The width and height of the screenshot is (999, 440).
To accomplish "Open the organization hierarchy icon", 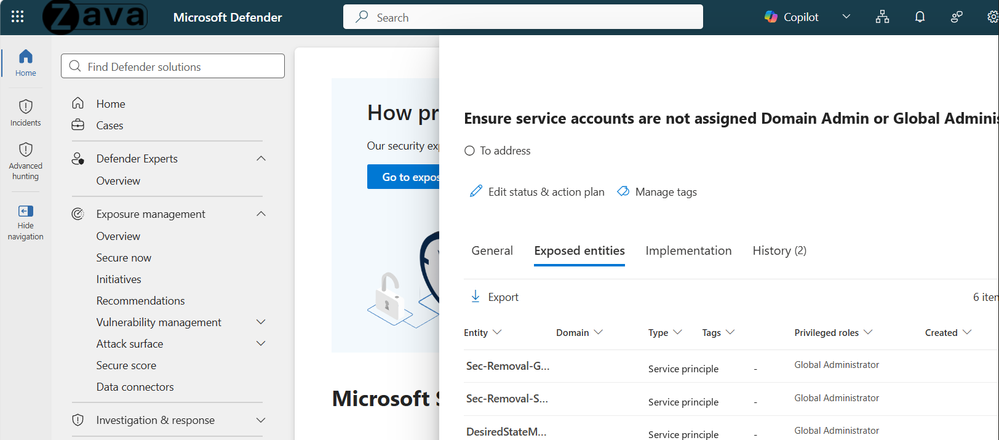I will pos(882,17).
